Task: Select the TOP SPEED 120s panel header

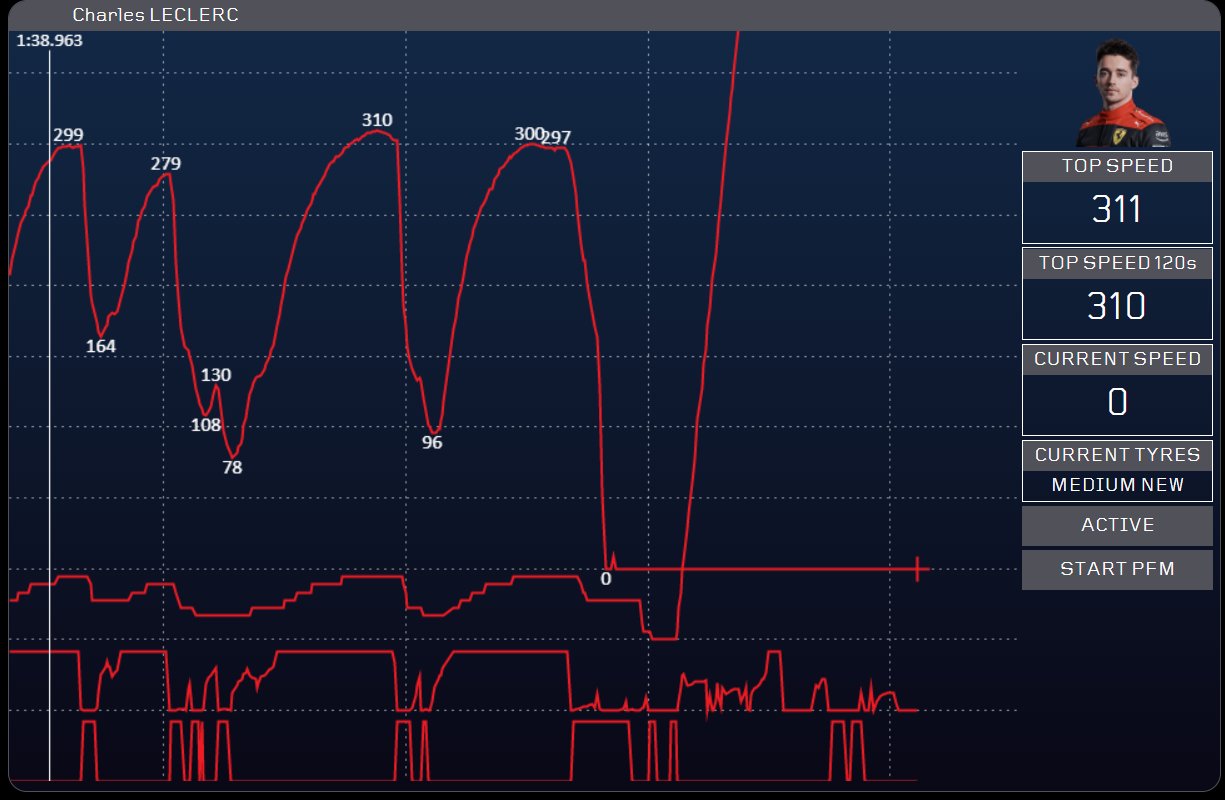Action: click(x=1117, y=263)
